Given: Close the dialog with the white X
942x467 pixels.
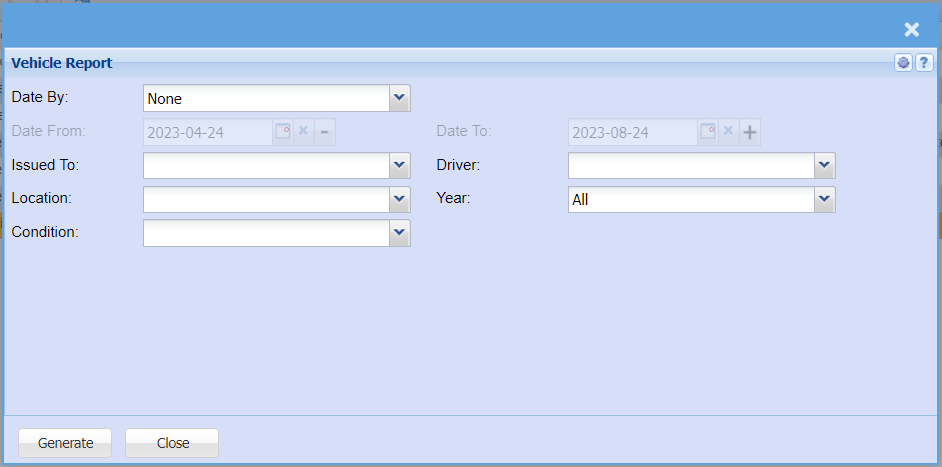Looking at the screenshot, I should pyautogui.click(x=911, y=29).
